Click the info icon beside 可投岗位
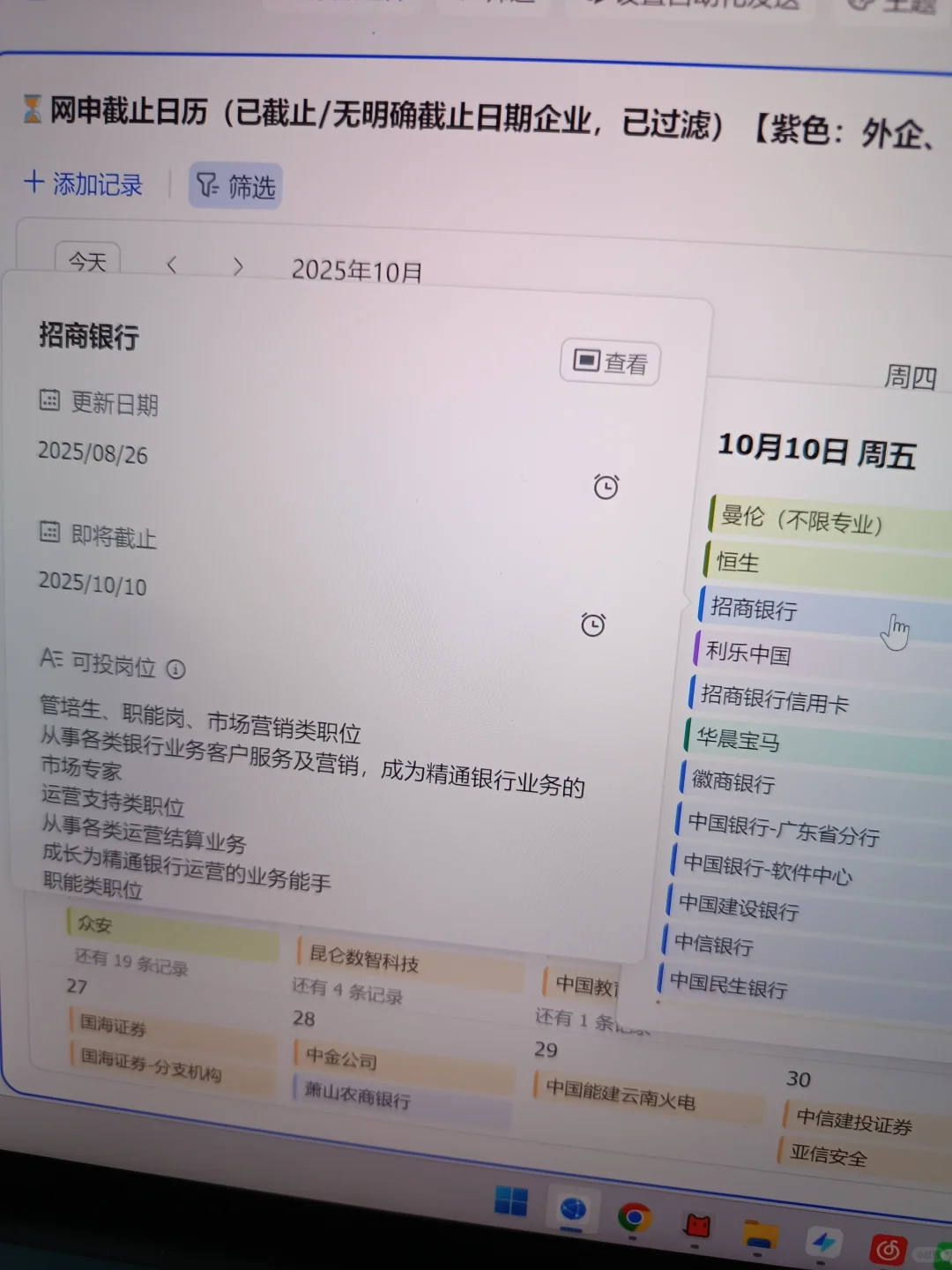 176,669
